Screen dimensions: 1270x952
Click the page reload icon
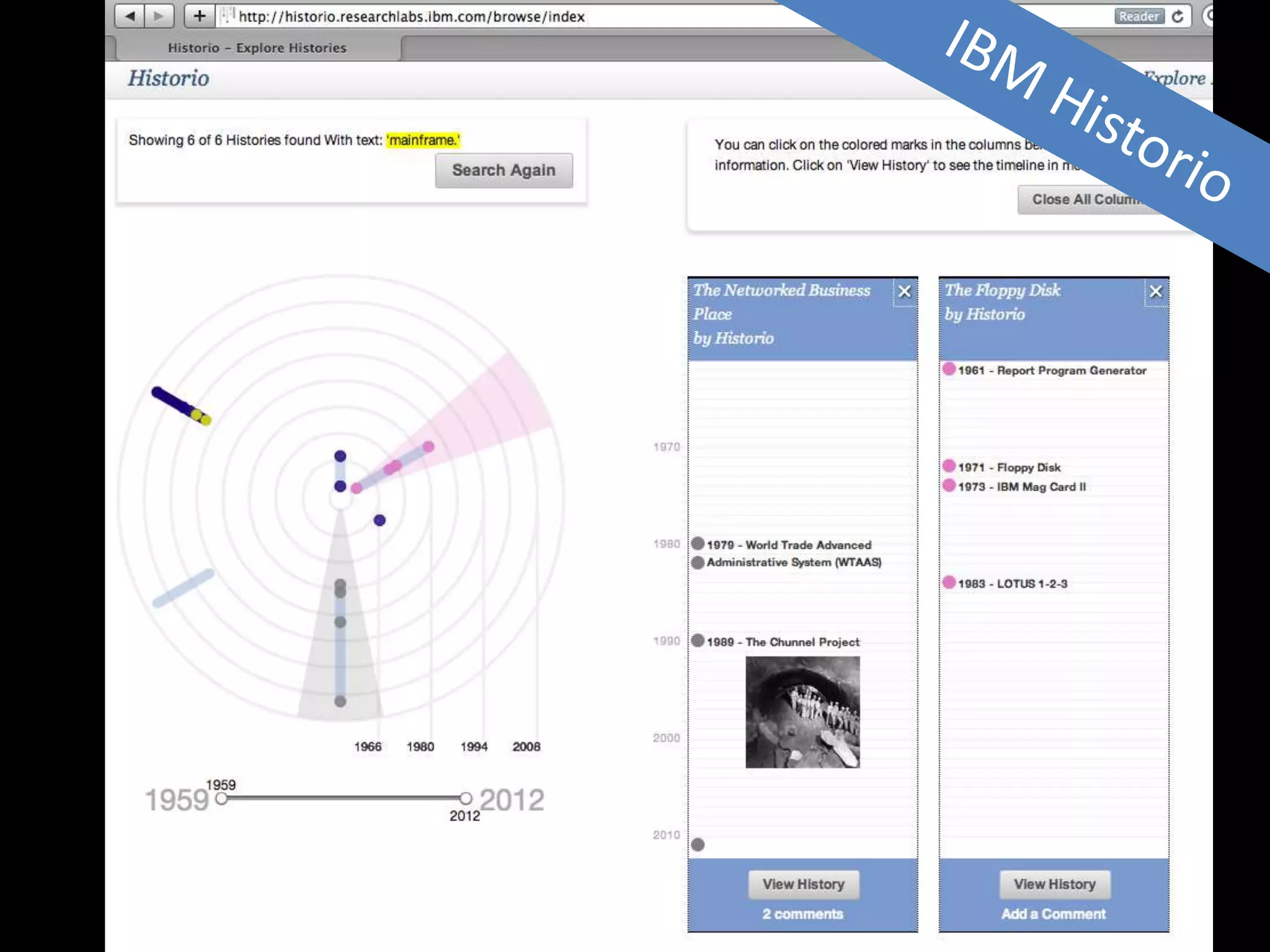tap(1178, 16)
